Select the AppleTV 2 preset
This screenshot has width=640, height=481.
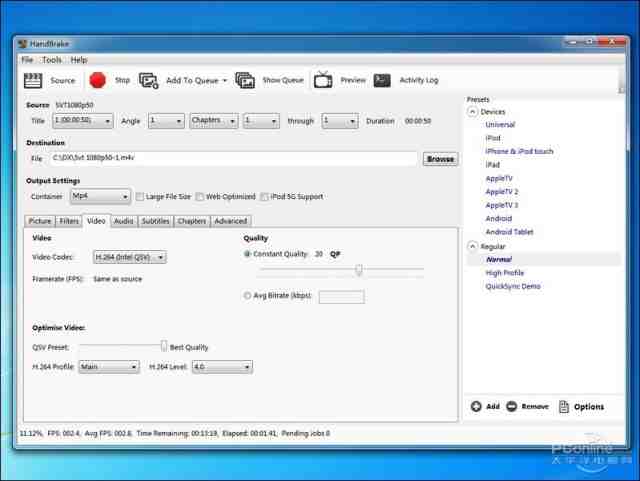502,192
